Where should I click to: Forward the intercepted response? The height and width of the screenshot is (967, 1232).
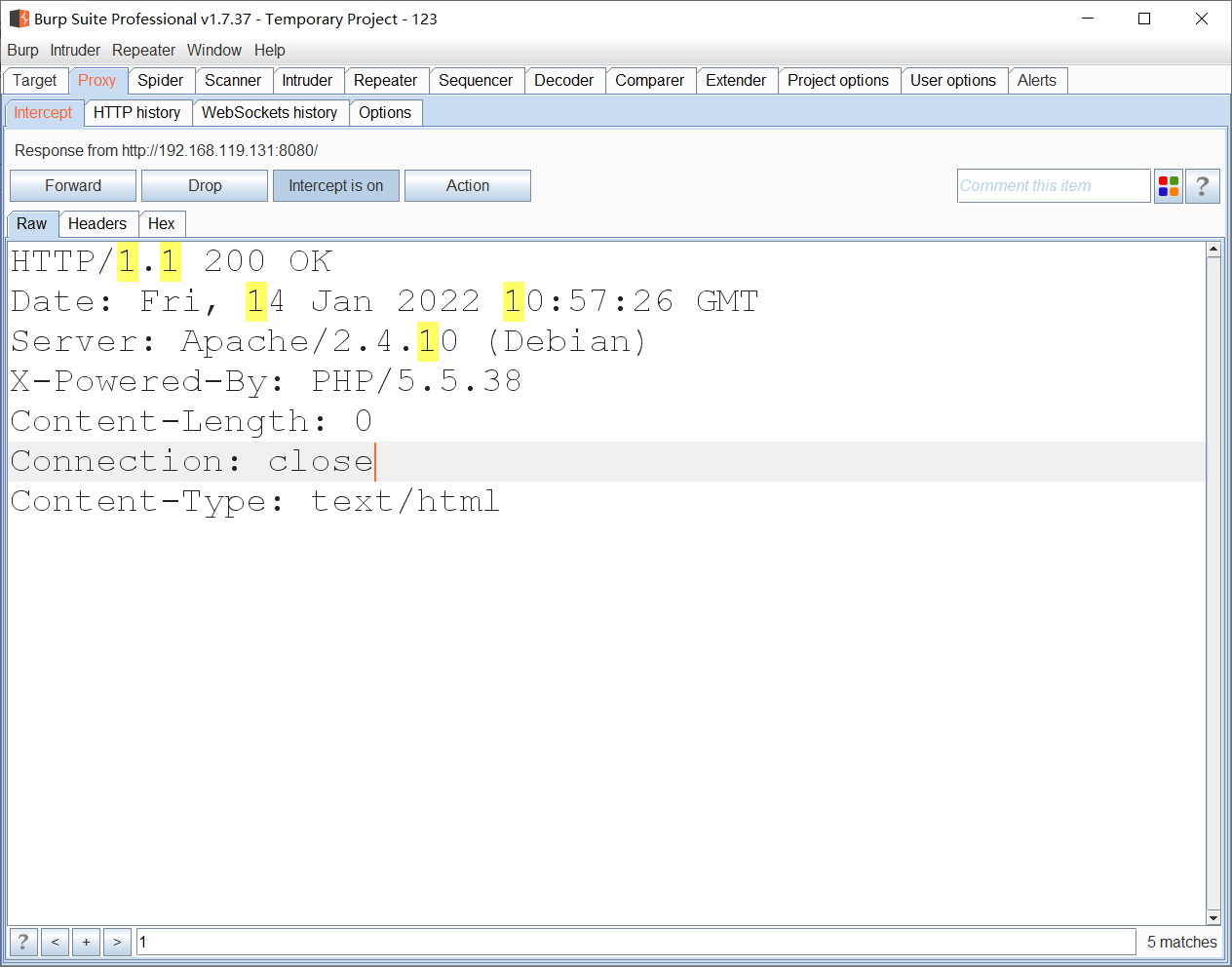tap(73, 185)
